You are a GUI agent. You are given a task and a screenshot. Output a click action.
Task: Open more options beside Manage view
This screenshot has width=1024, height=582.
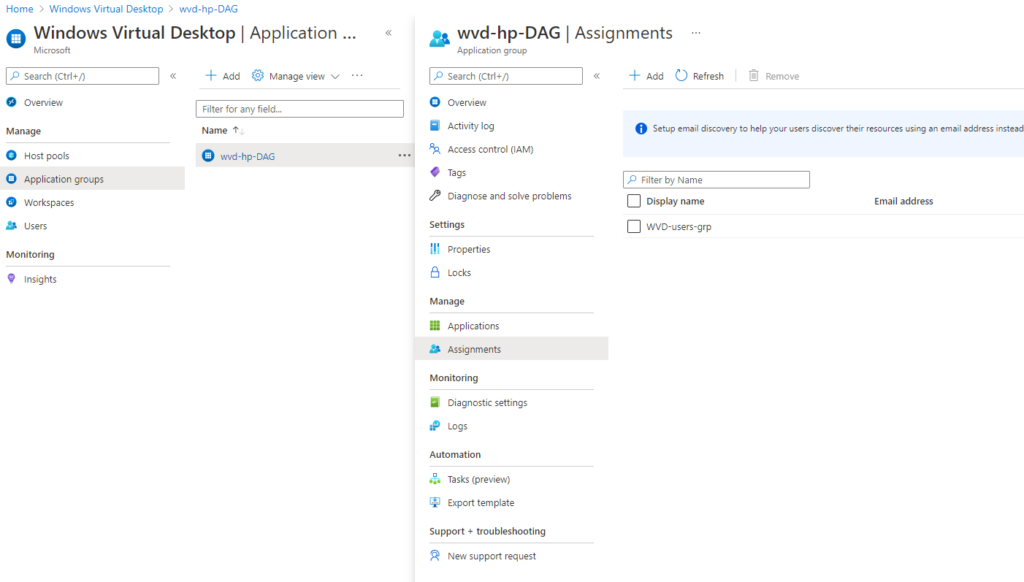pyautogui.click(x=357, y=76)
